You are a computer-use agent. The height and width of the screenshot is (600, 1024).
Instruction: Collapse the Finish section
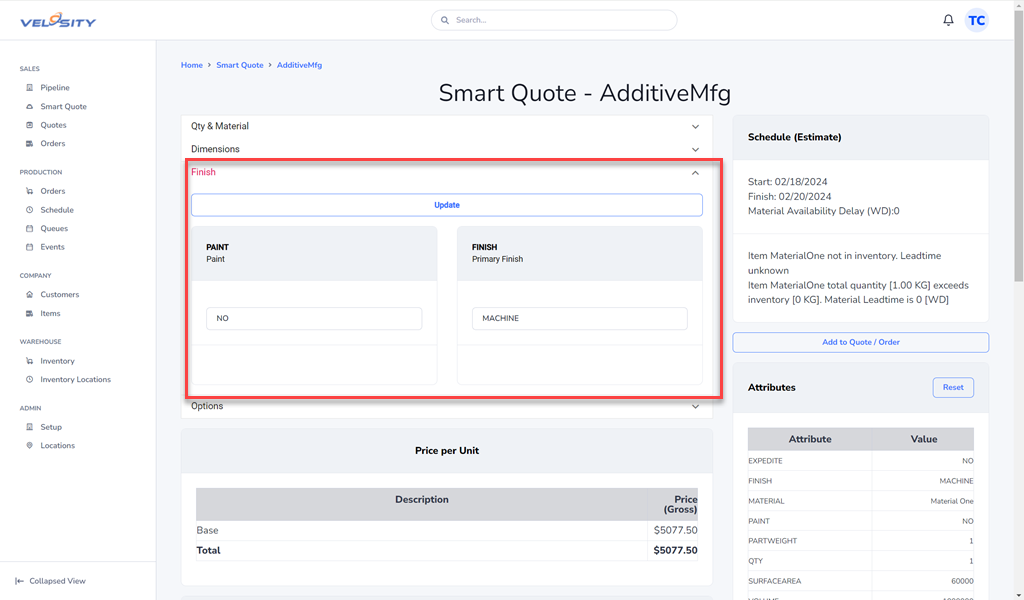[x=695, y=173]
